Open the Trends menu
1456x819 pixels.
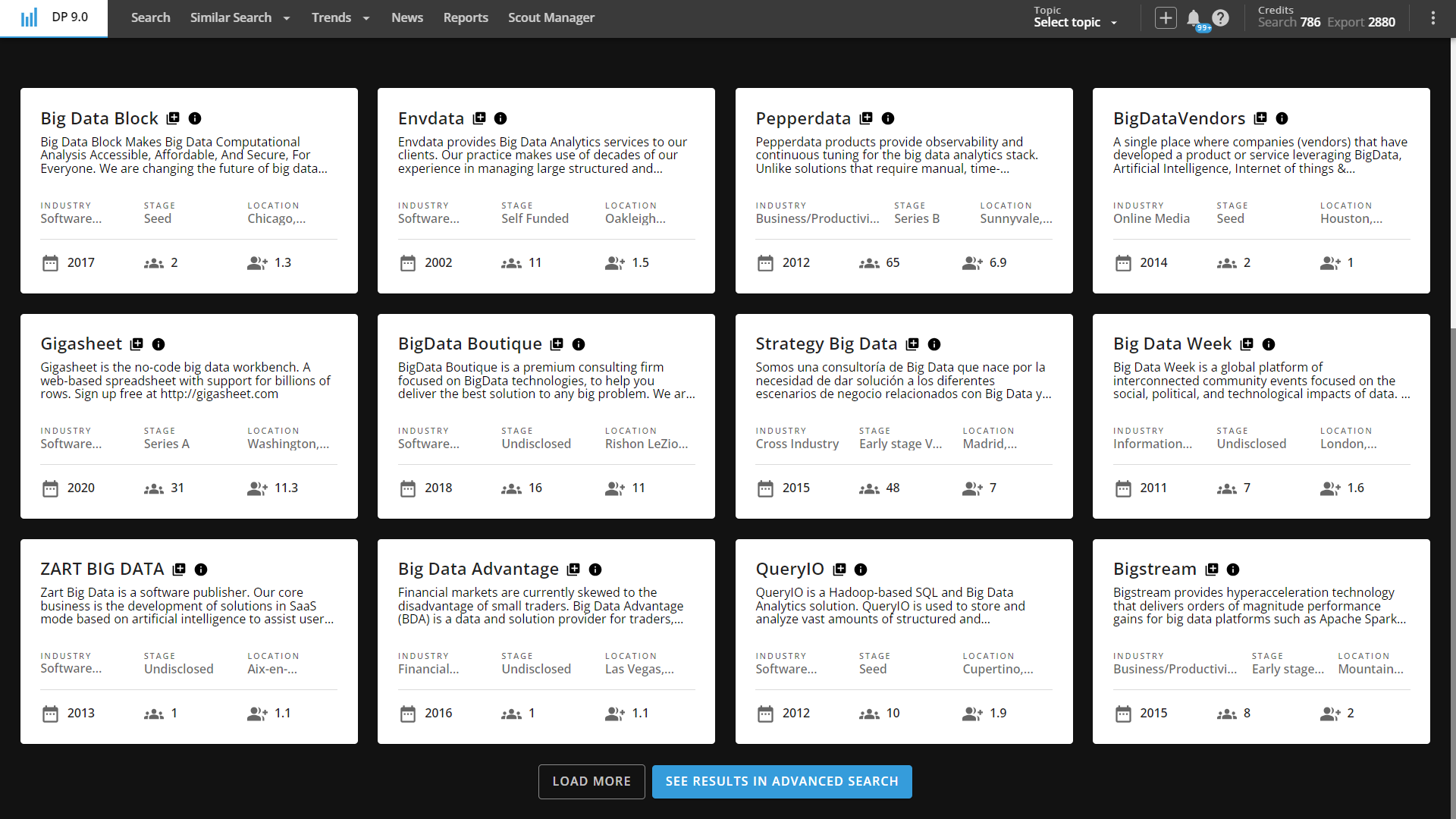(331, 17)
